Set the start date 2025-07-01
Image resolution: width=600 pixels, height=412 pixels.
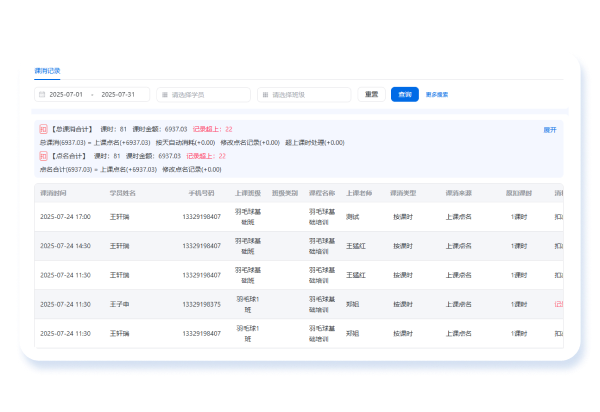click(x=66, y=94)
